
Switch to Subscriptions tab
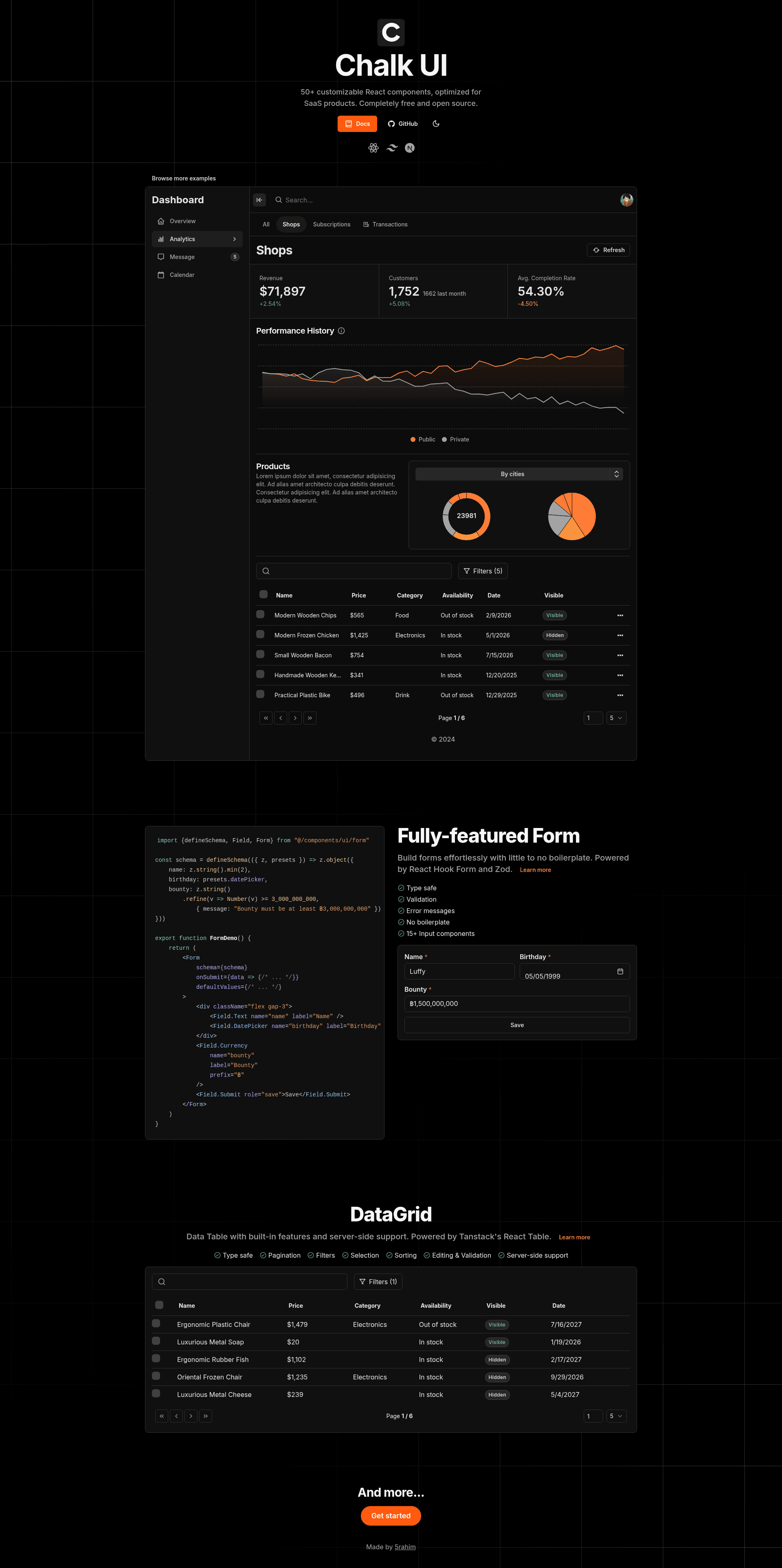332,224
